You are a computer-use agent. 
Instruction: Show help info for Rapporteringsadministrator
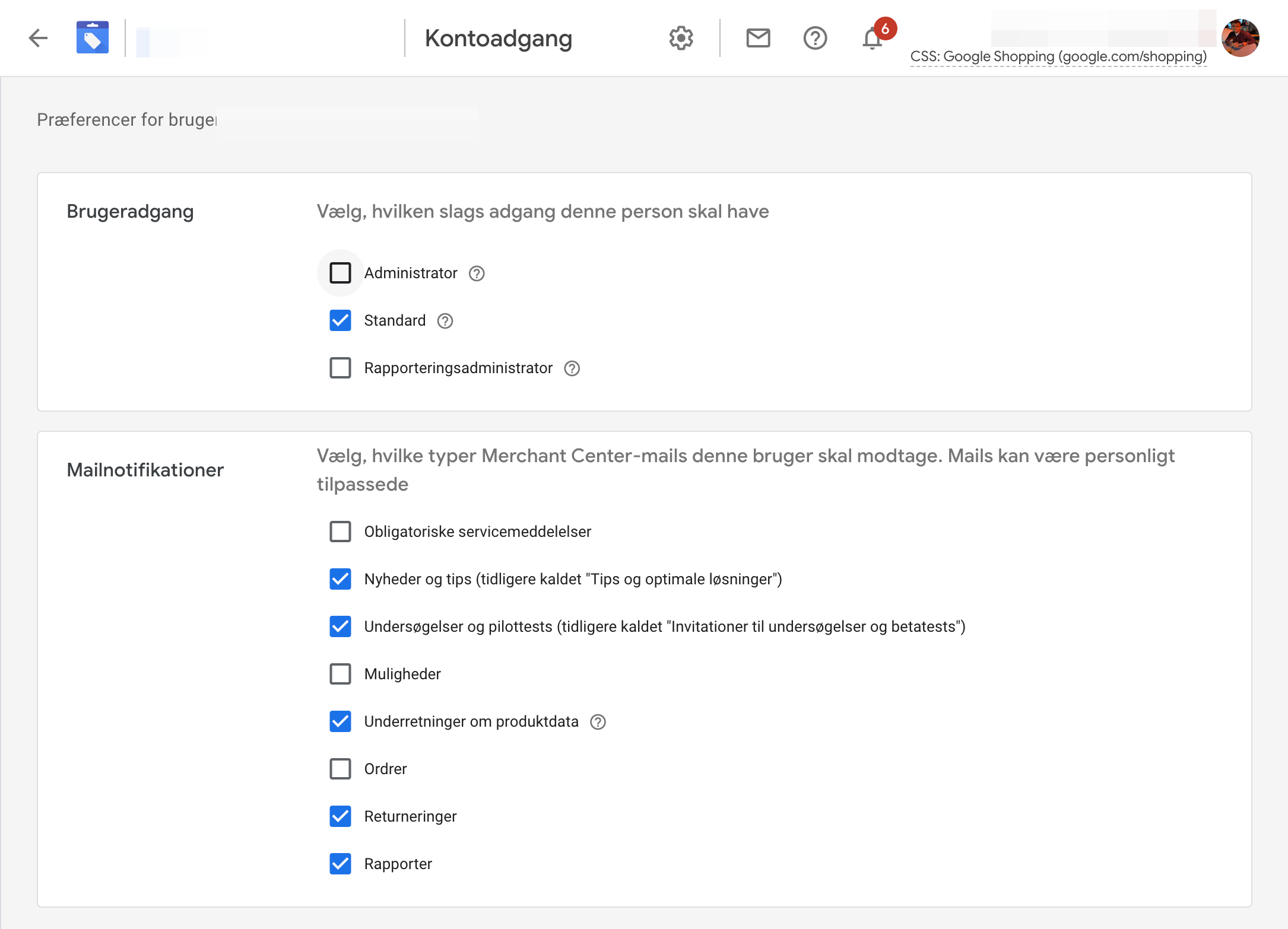point(572,368)
